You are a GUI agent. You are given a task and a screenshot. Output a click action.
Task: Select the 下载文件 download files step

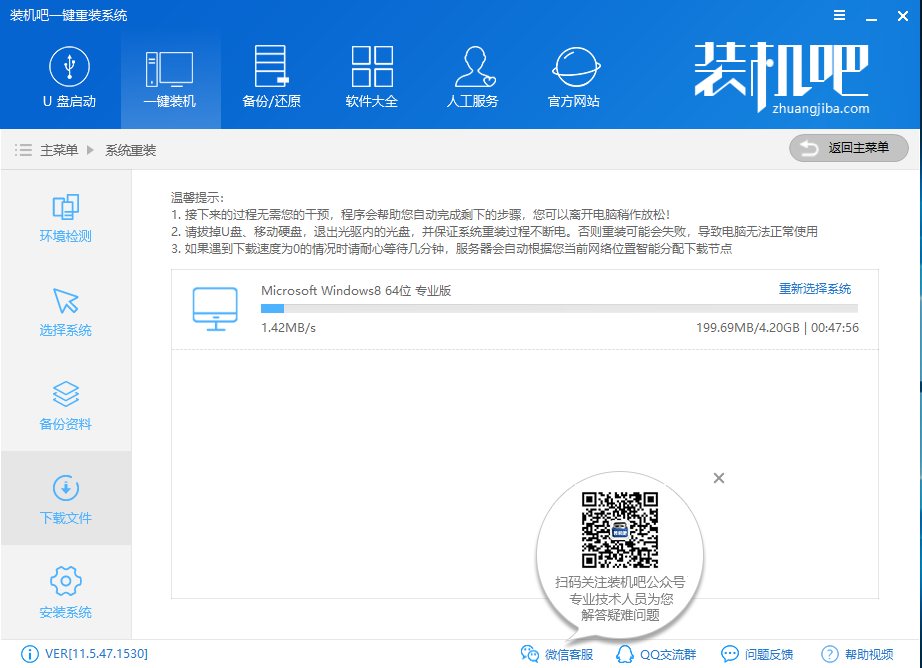coord(66,500)
